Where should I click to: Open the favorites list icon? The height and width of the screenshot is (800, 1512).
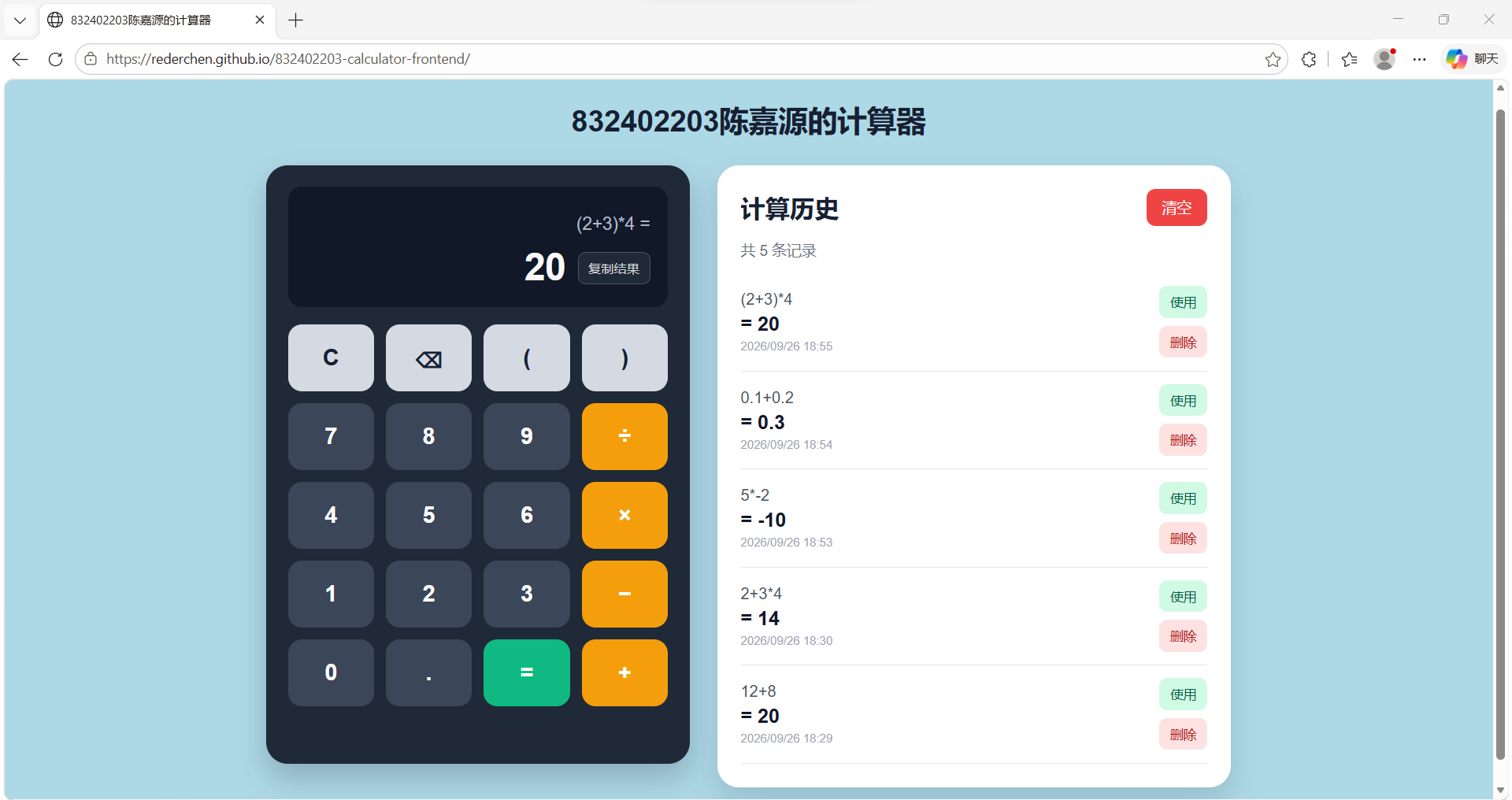(1350, 59)
